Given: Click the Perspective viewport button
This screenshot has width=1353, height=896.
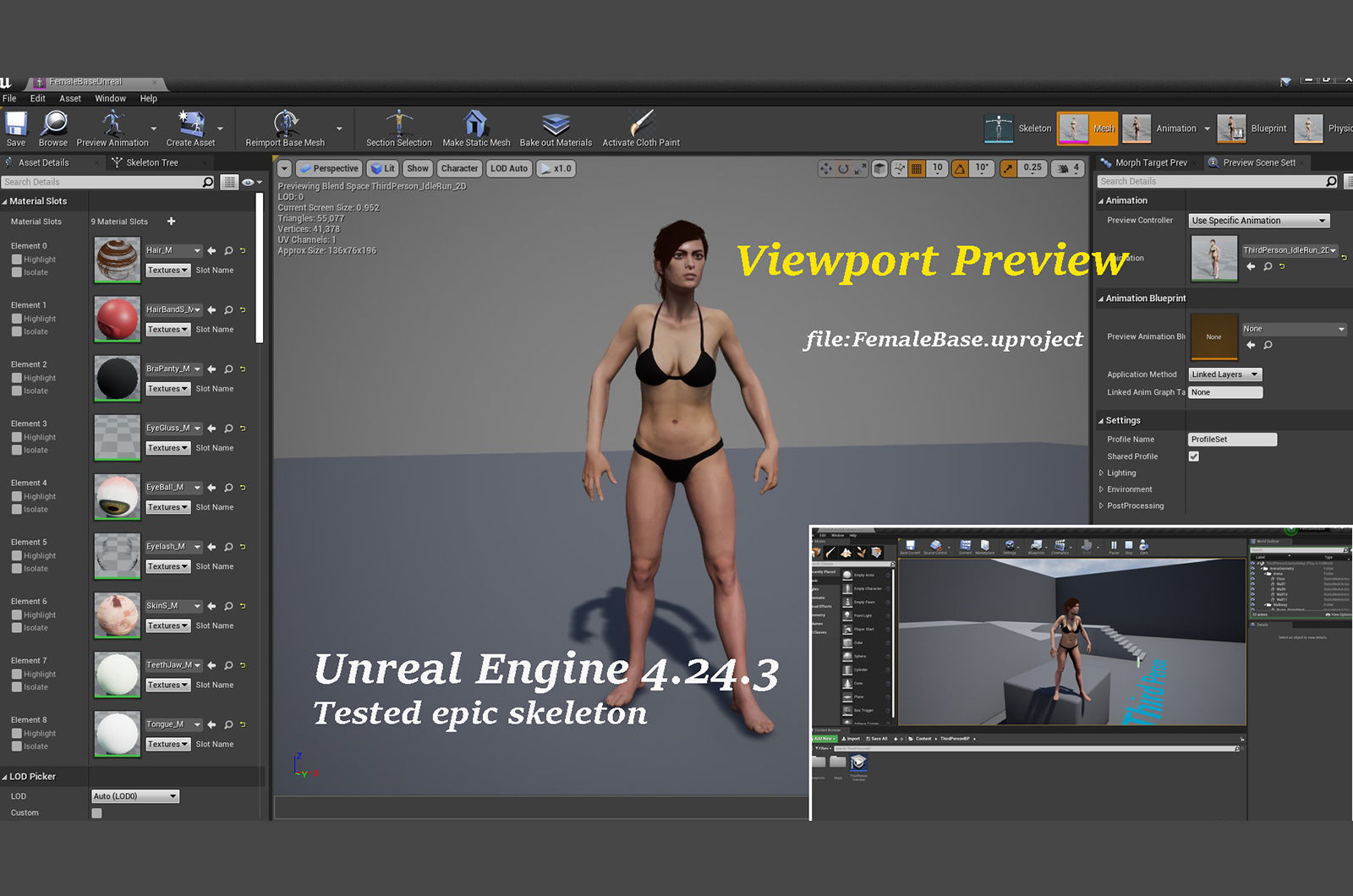Looking at the screenshot, I should 329,168.
